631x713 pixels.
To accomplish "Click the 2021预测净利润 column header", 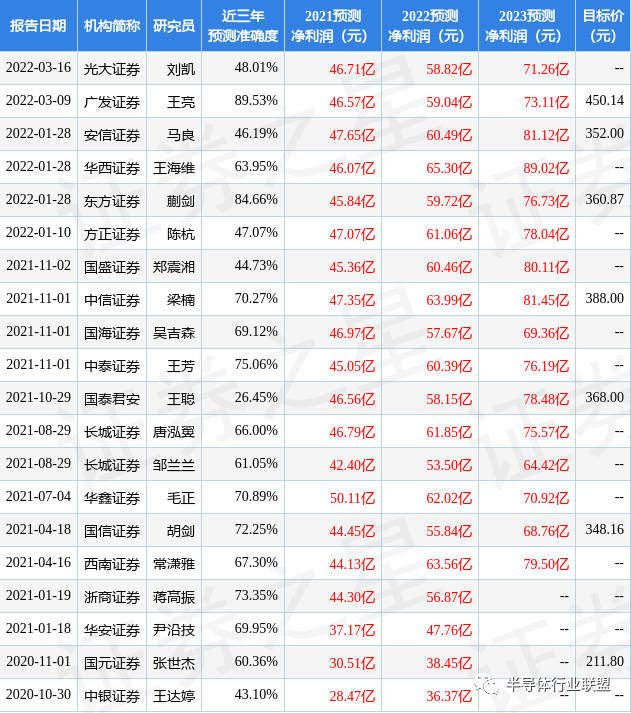I will click(x=333, y=25).
